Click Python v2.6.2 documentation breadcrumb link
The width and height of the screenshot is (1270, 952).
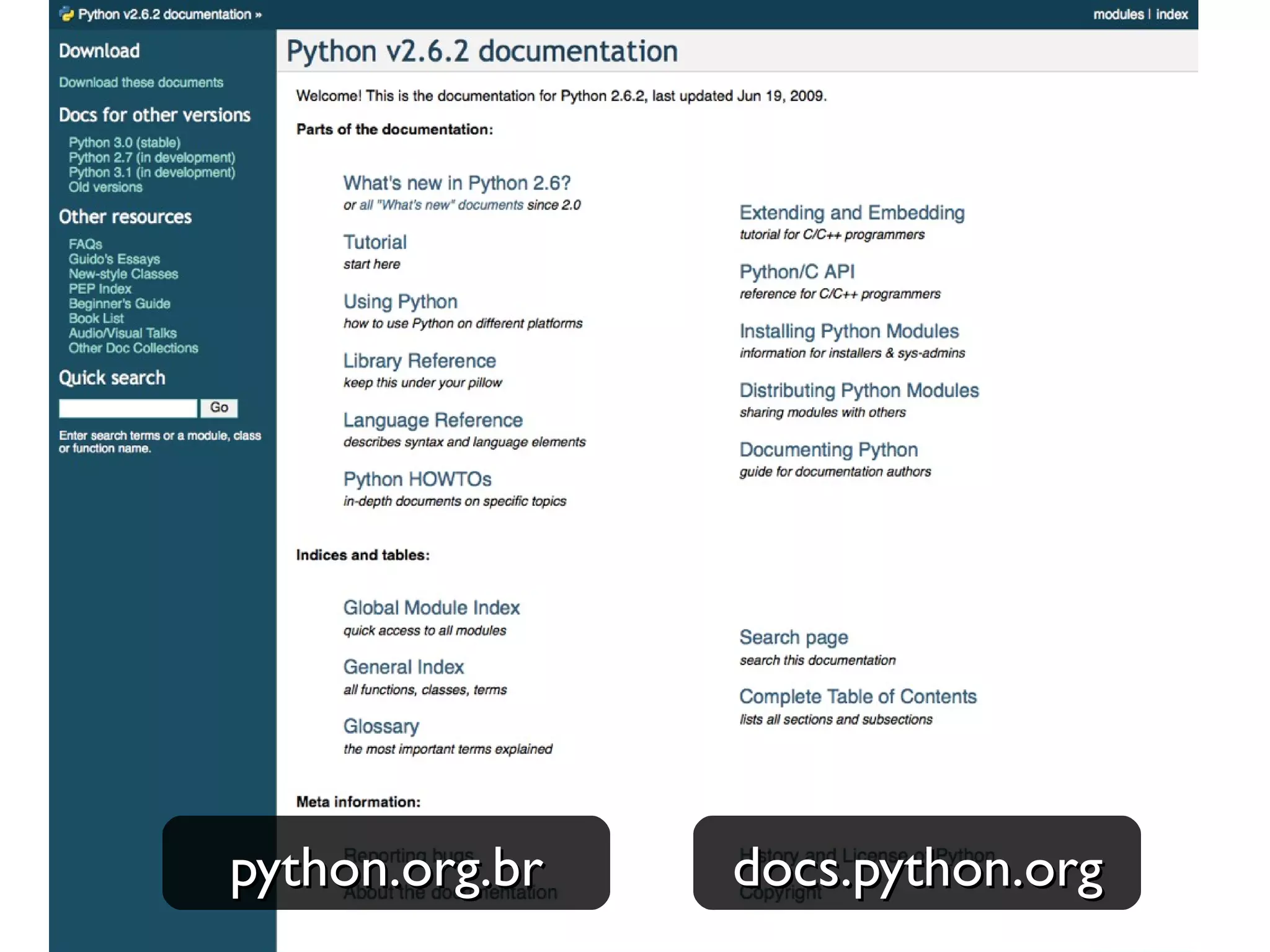coord(164,14)
